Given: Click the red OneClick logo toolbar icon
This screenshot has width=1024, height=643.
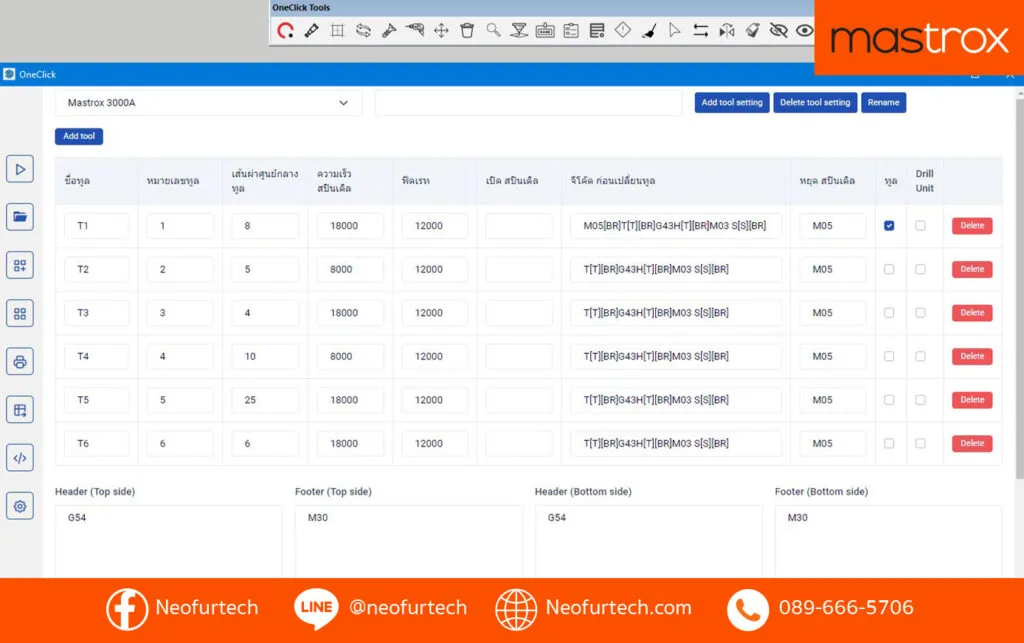Looking at the screenshot, I should point(285,31).
